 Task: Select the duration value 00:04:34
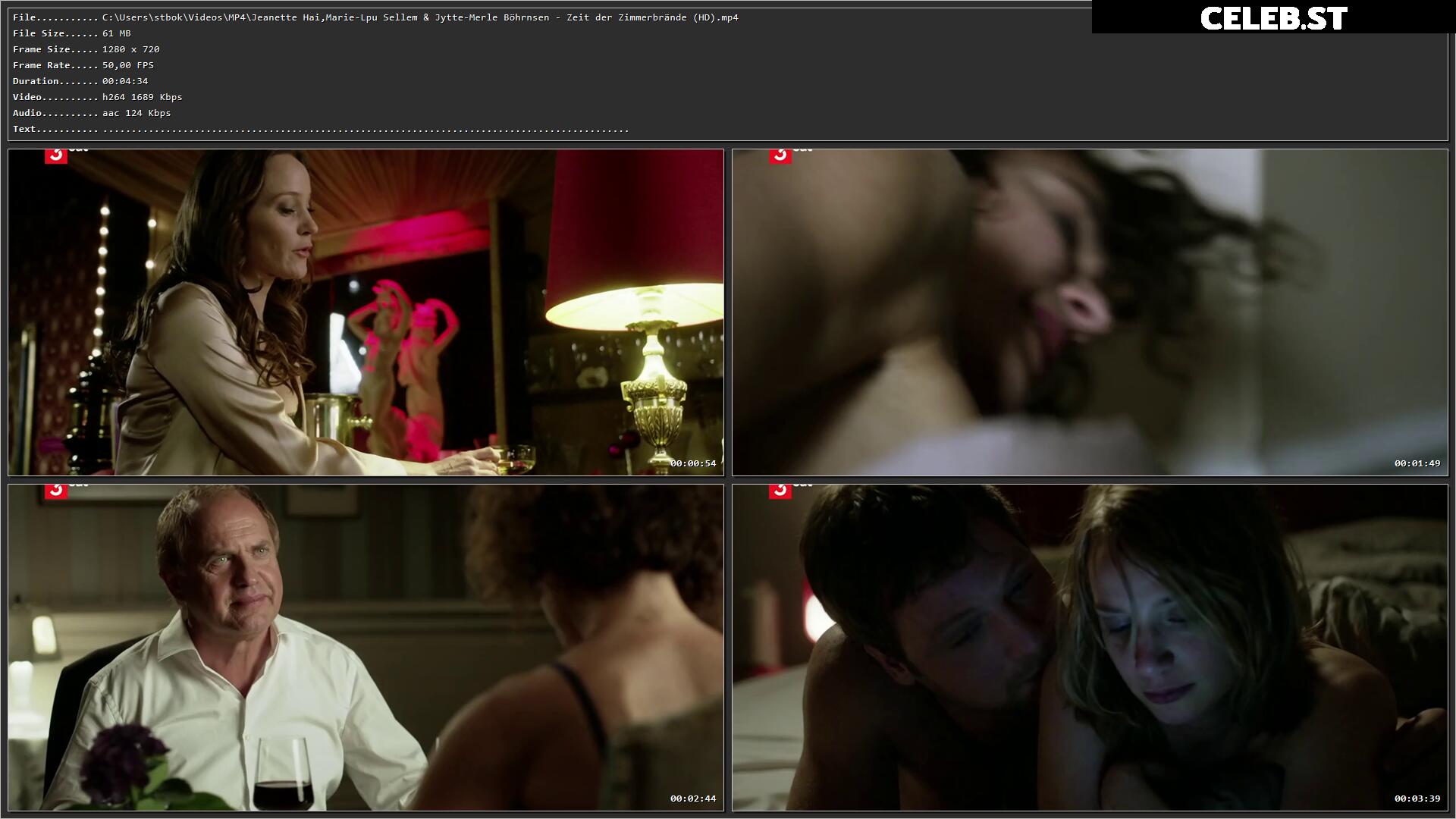(x=125, y=81)
